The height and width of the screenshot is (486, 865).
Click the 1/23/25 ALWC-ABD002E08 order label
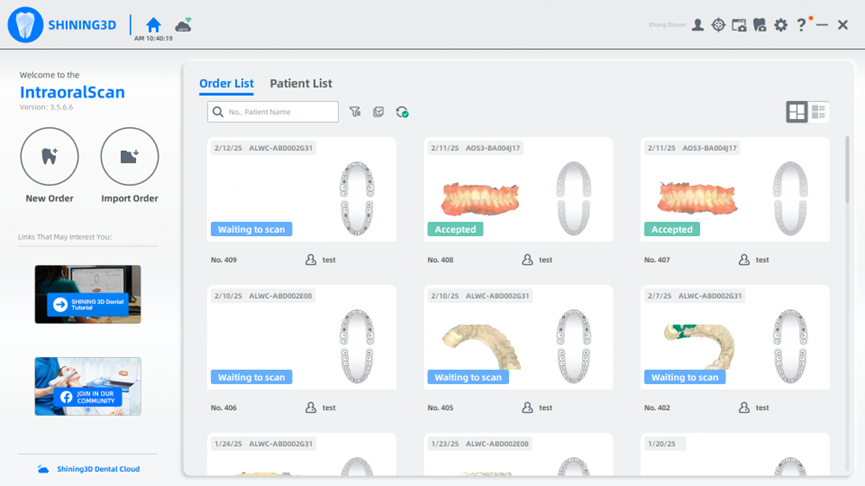480,444
